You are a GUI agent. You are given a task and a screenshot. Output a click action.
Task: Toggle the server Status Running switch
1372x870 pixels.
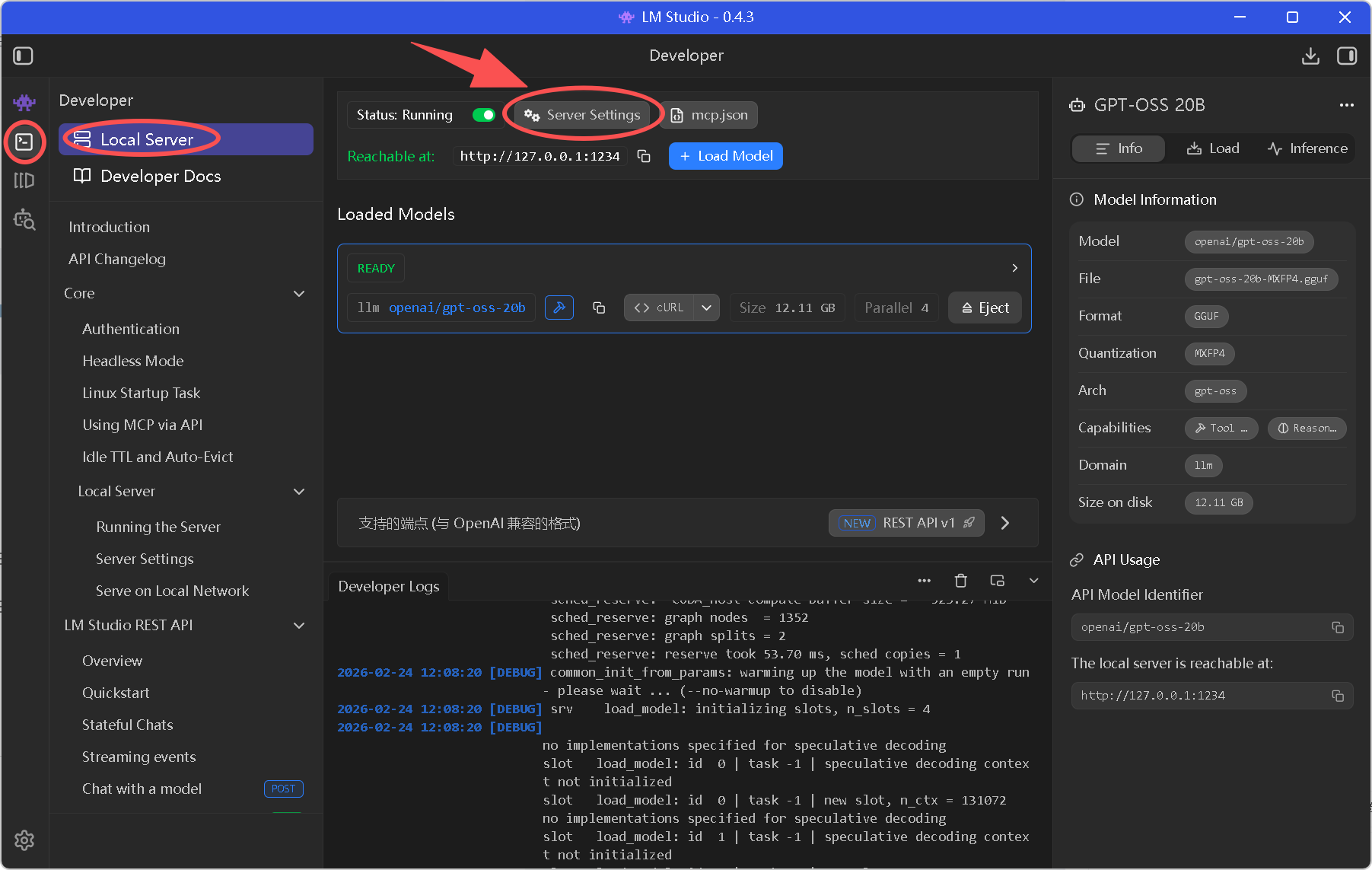coord(484,115)
